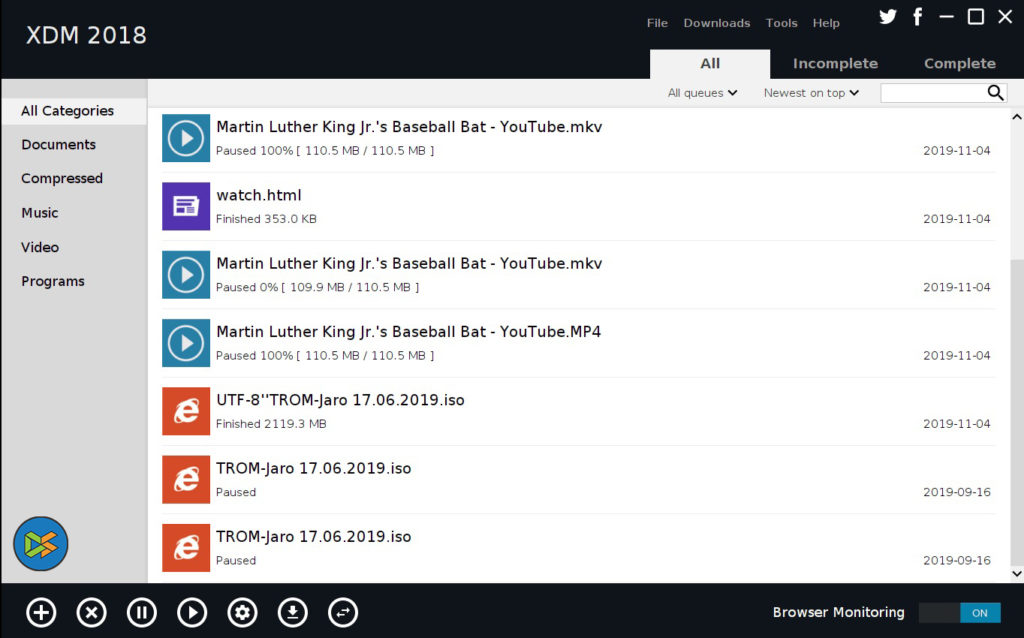Click the media converter swap icon
Viewport: 1024px width, 638px height.
[343, 612]
